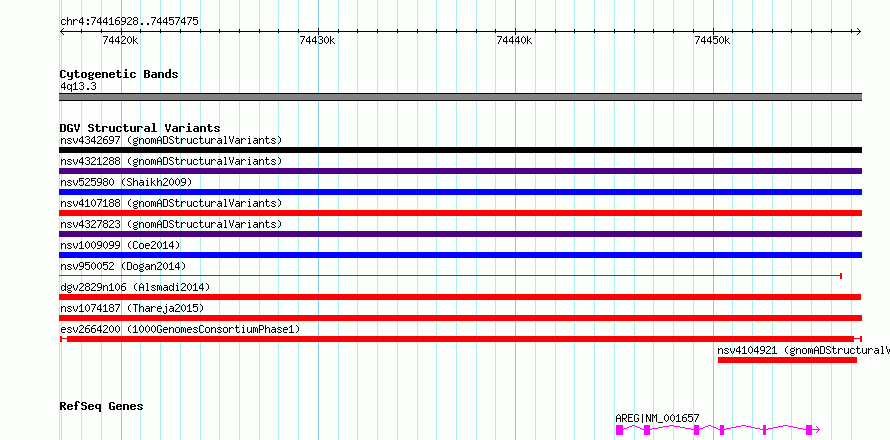Click the last AREG exon with arrow
Image resolution: width=890 pixels, height=440 pixels.
click(812, 430)
